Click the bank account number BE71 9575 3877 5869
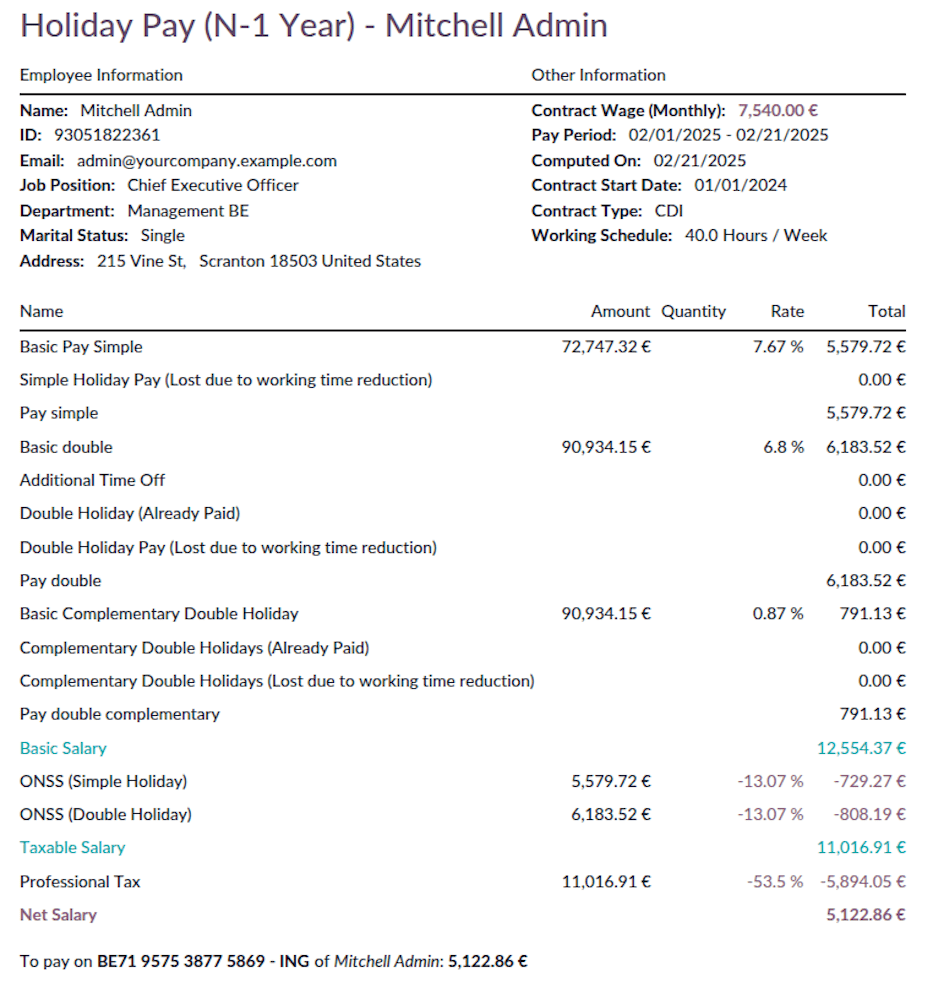The width and height of the screenshot is (933, 983). (x=180, y=961)
